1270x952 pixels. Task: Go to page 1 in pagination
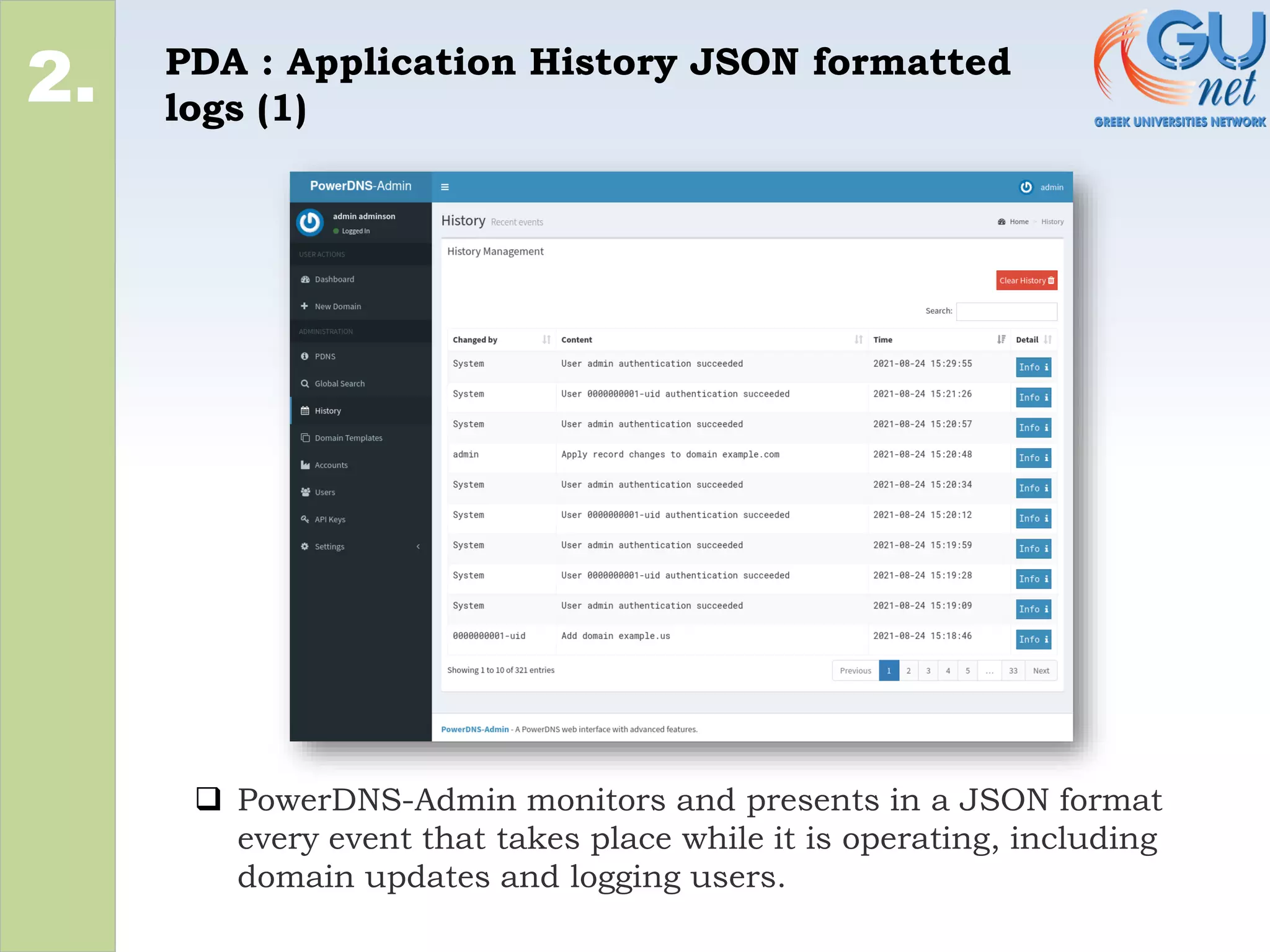pos(889,671)
